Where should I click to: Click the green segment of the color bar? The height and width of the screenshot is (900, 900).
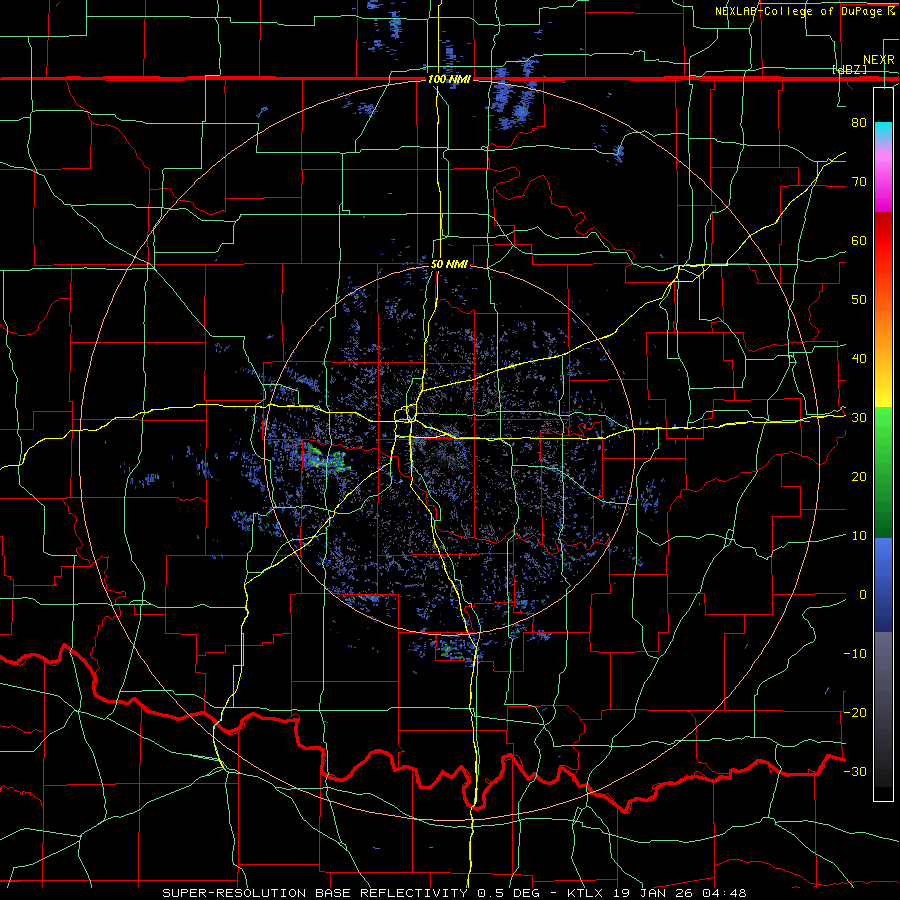[883, 472]
